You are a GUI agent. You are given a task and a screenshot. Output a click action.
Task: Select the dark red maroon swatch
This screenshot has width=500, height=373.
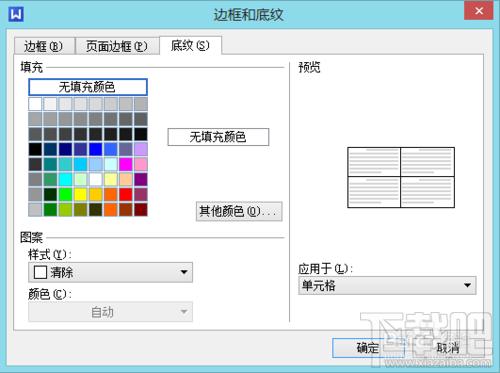coord(141,210)
